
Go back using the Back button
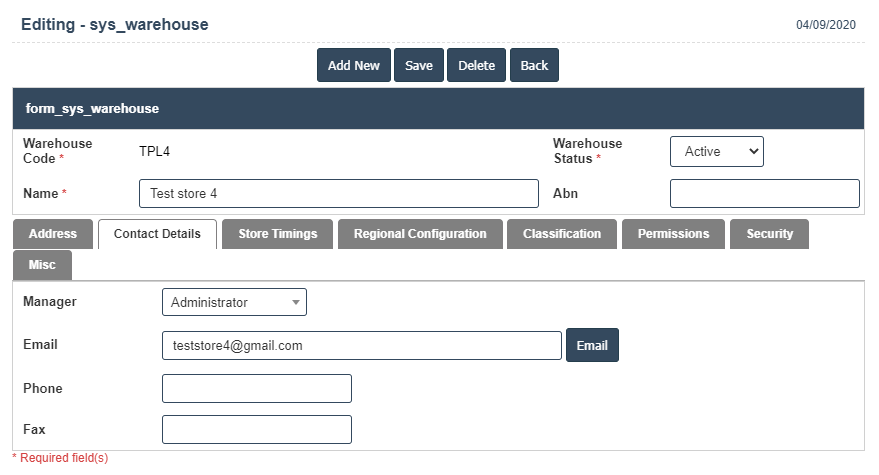click(x=534, y=65)
